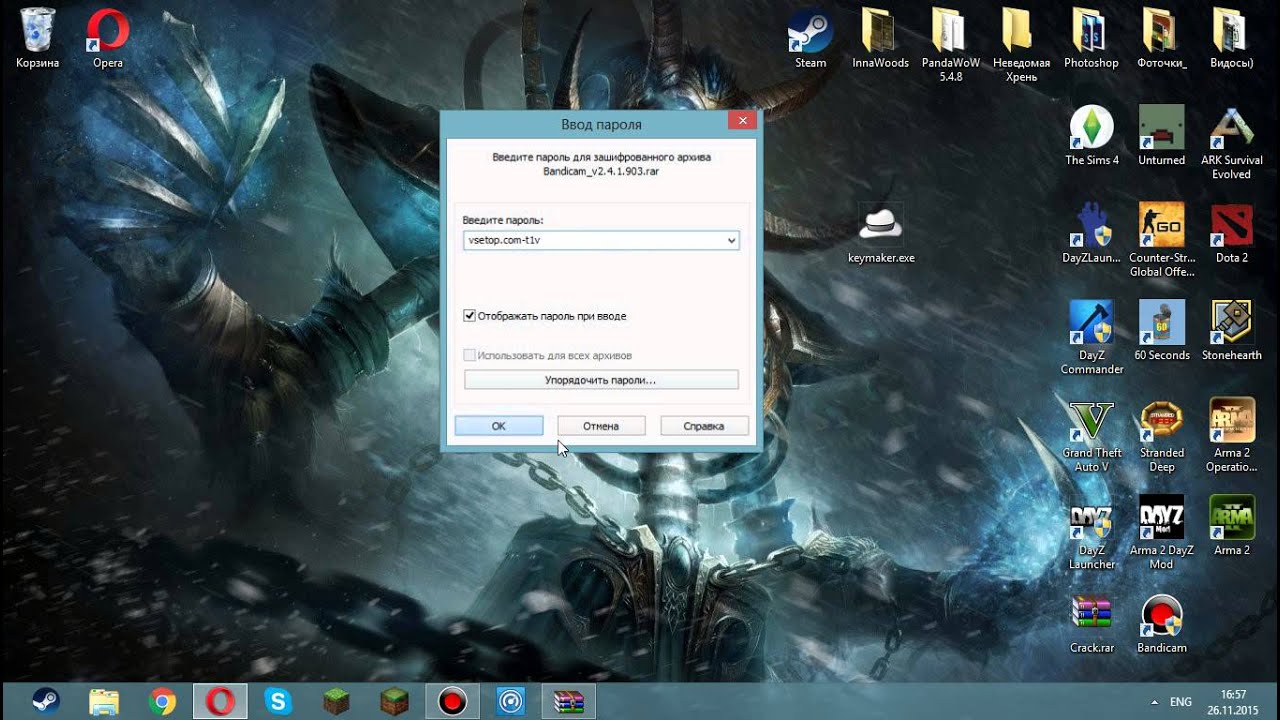1280x720 pixels.
Task: Click the Упорядочить пароли... button
Action: [x=601, y=380]
